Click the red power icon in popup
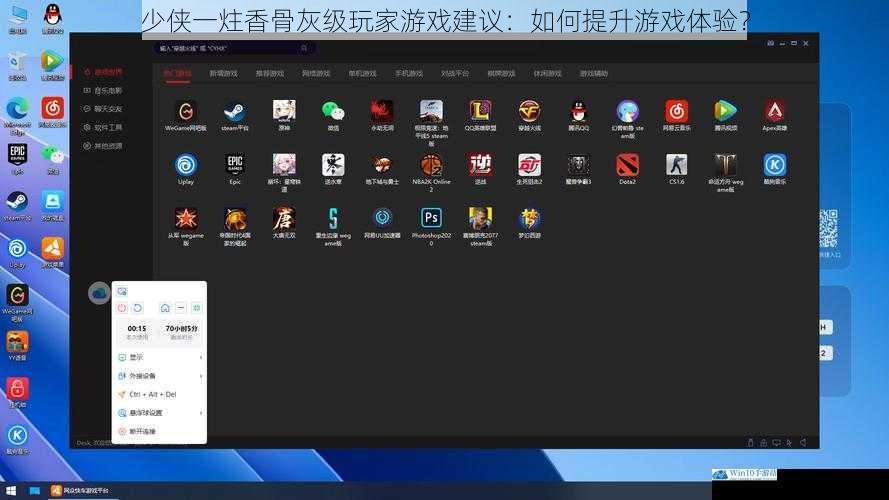Screen dimensions: 889x500 pyautogui.click(x=122, y=308)
